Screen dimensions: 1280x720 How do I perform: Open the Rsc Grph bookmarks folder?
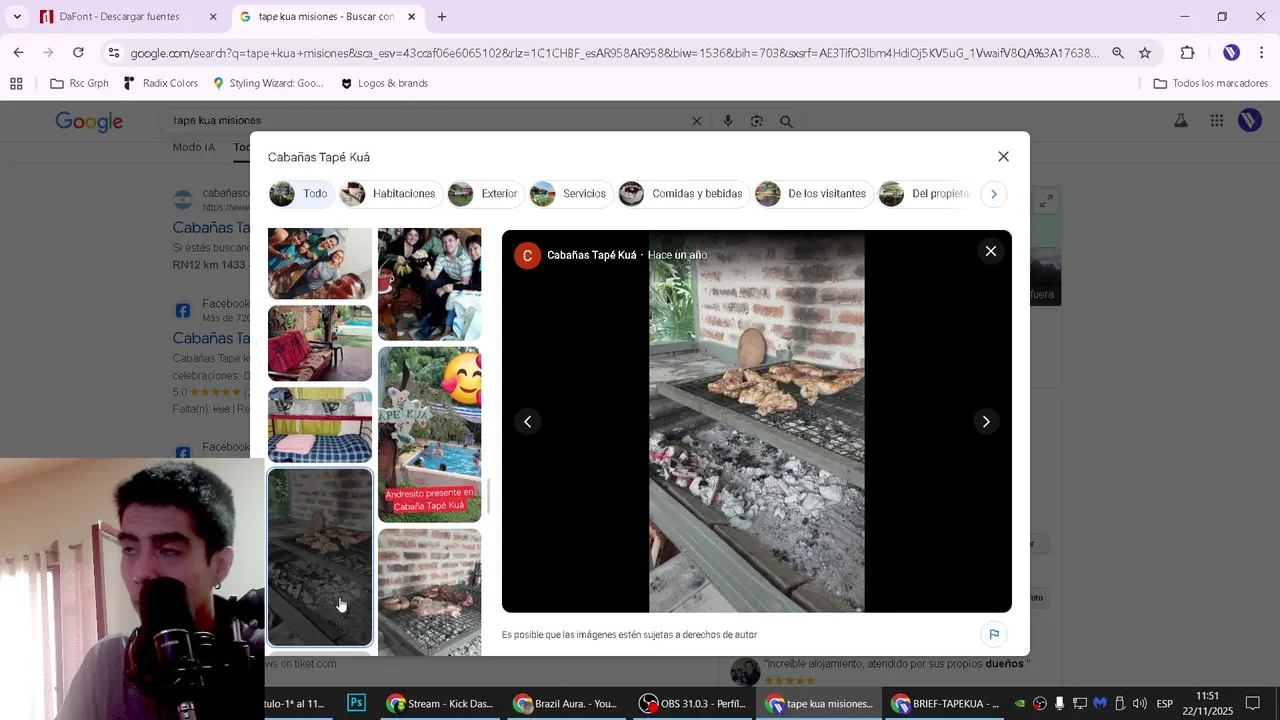click(79, 84)
